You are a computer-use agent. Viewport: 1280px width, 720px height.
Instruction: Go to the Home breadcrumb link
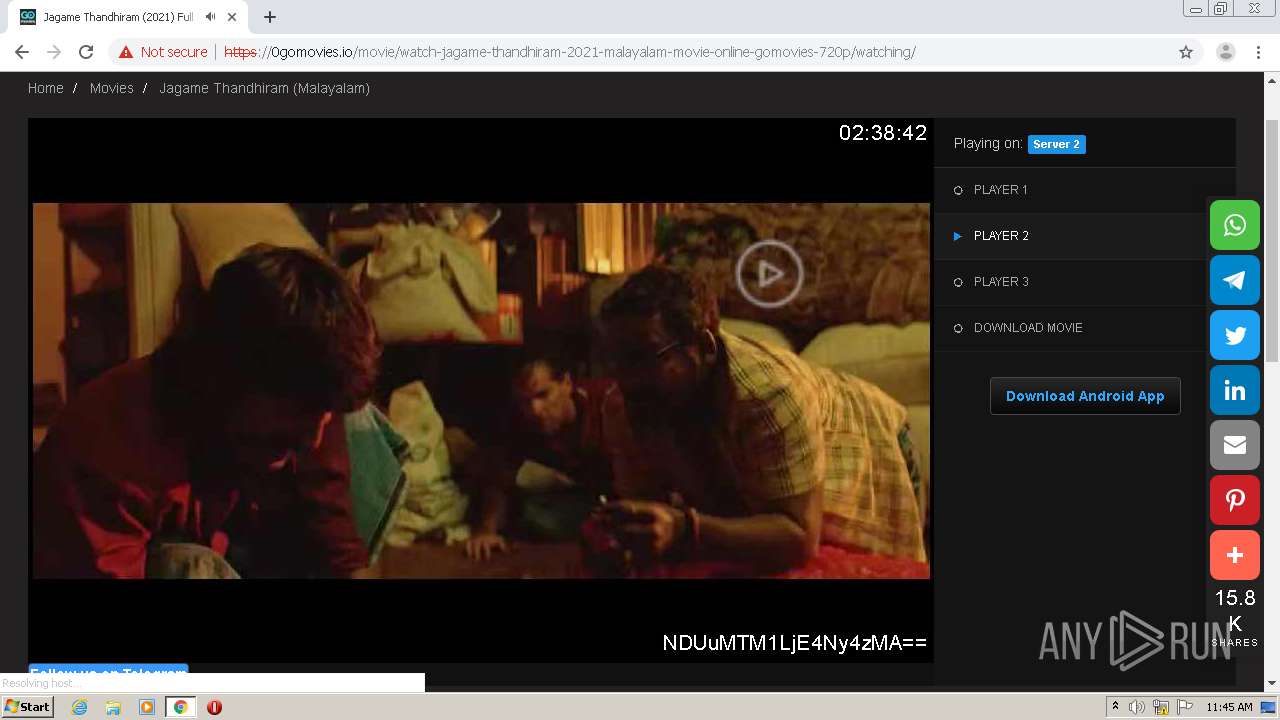point(46,88)
